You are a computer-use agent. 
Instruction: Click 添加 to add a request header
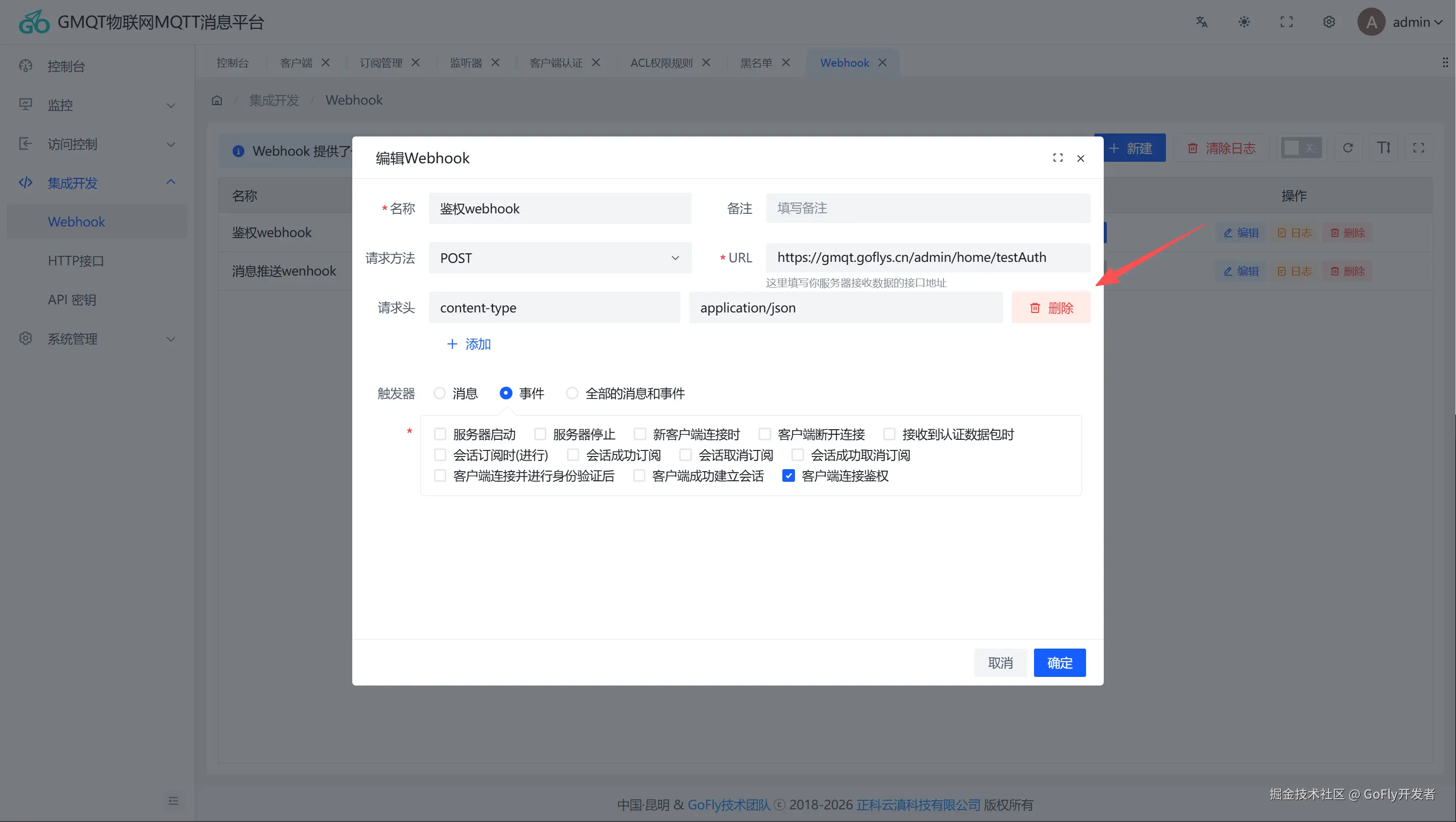click(469, 344)
